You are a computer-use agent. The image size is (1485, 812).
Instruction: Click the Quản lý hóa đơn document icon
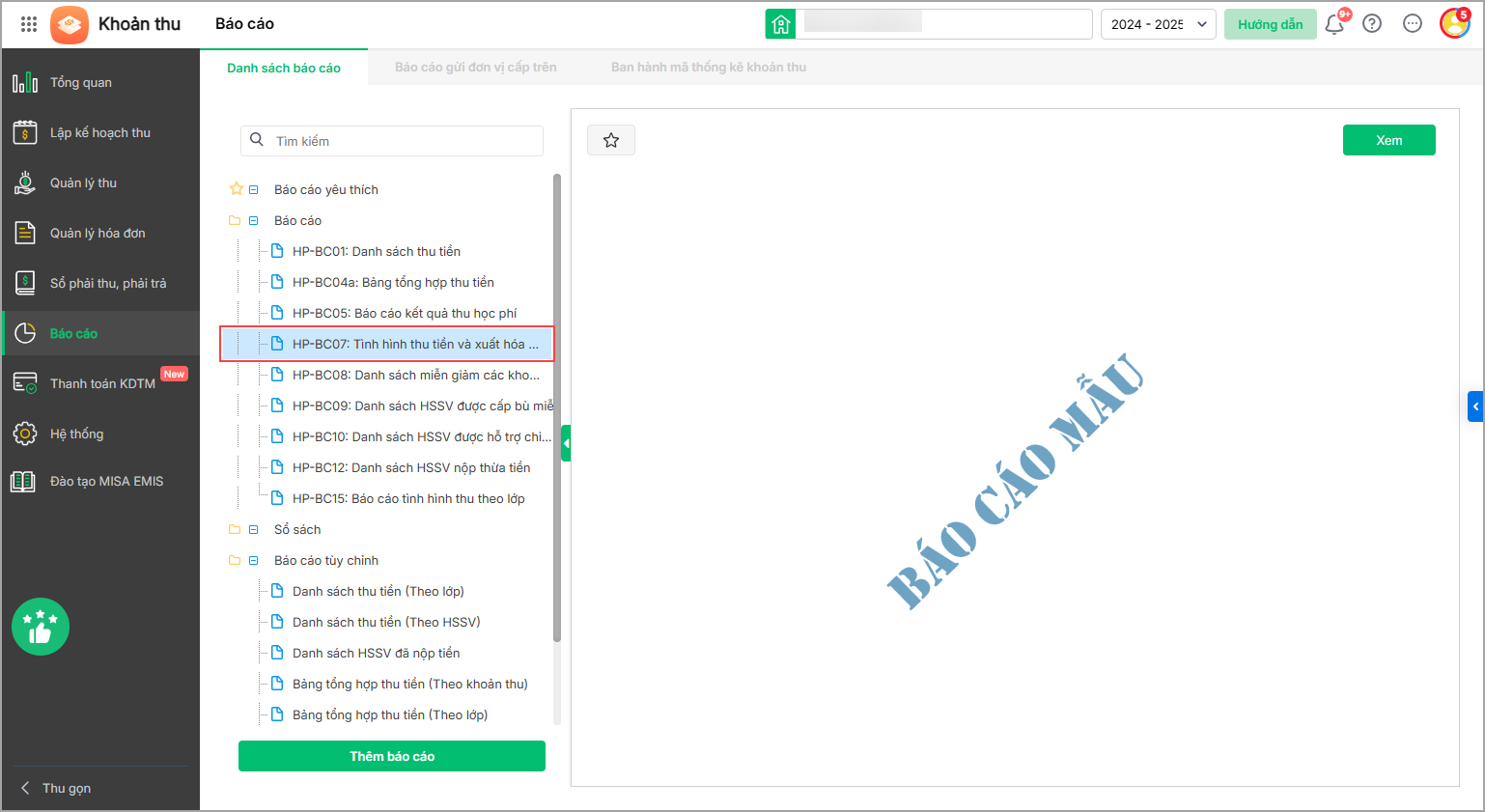[x=25, y=233]
